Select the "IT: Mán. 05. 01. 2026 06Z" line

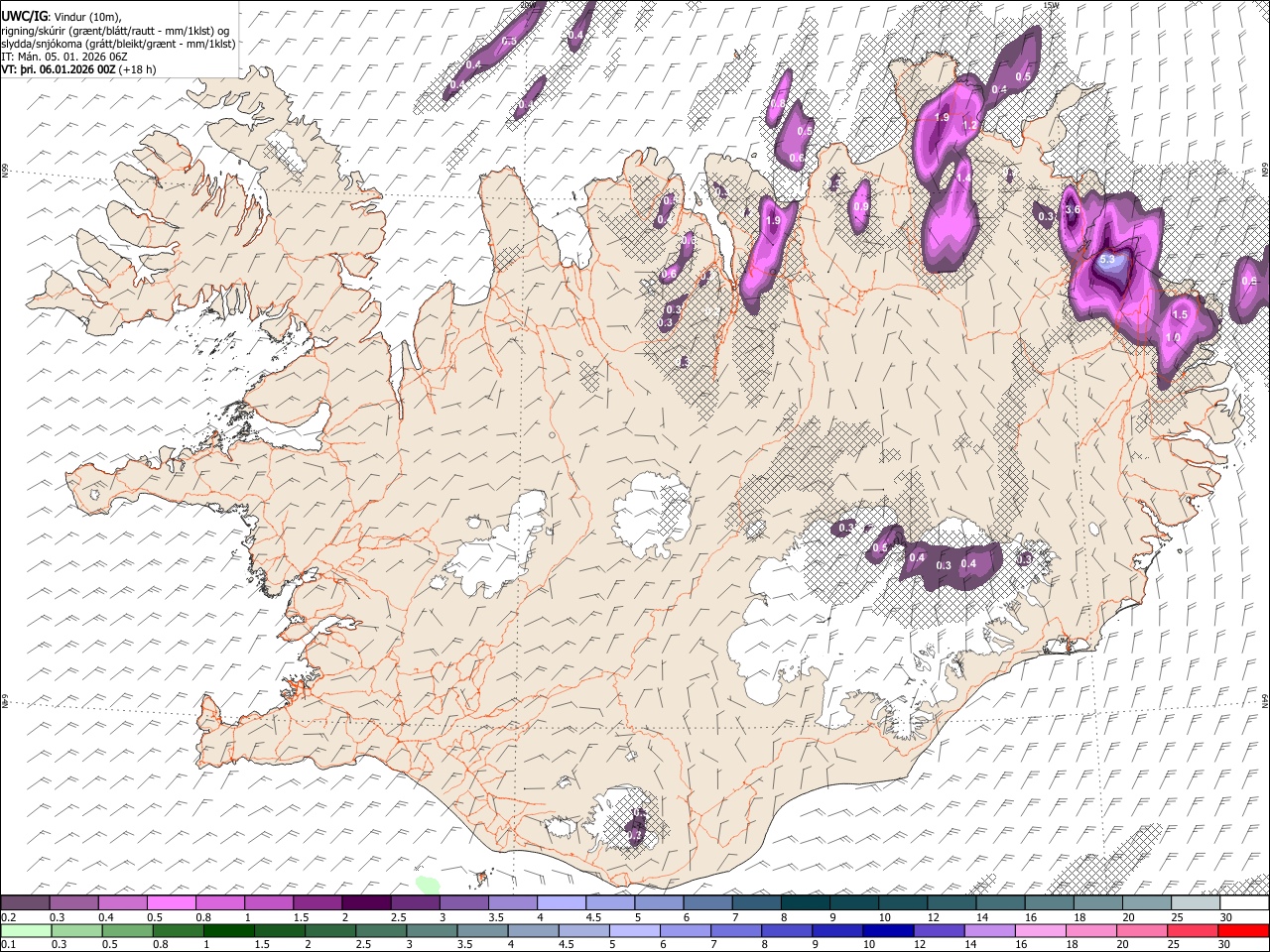[x=63, y=58]
